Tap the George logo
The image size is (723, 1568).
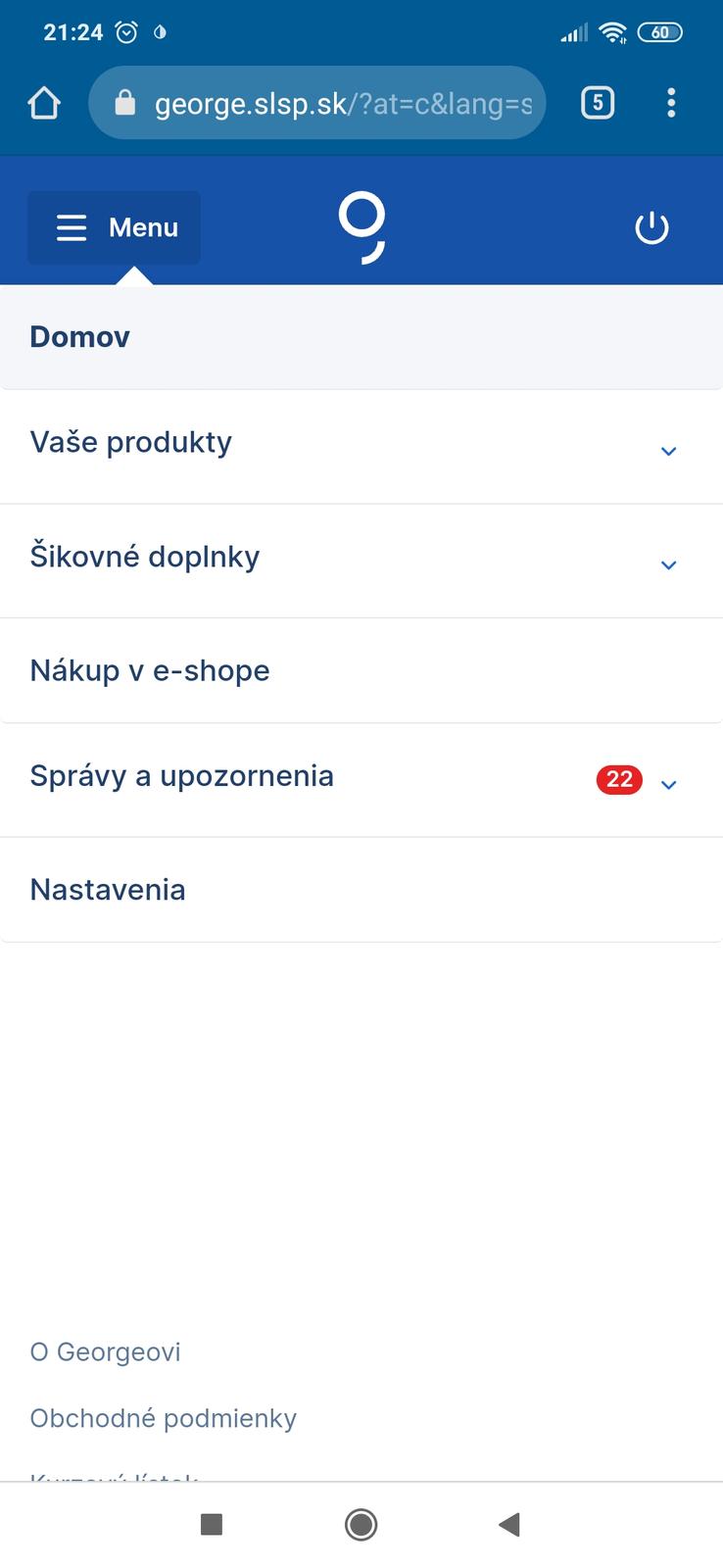point(362,227)
